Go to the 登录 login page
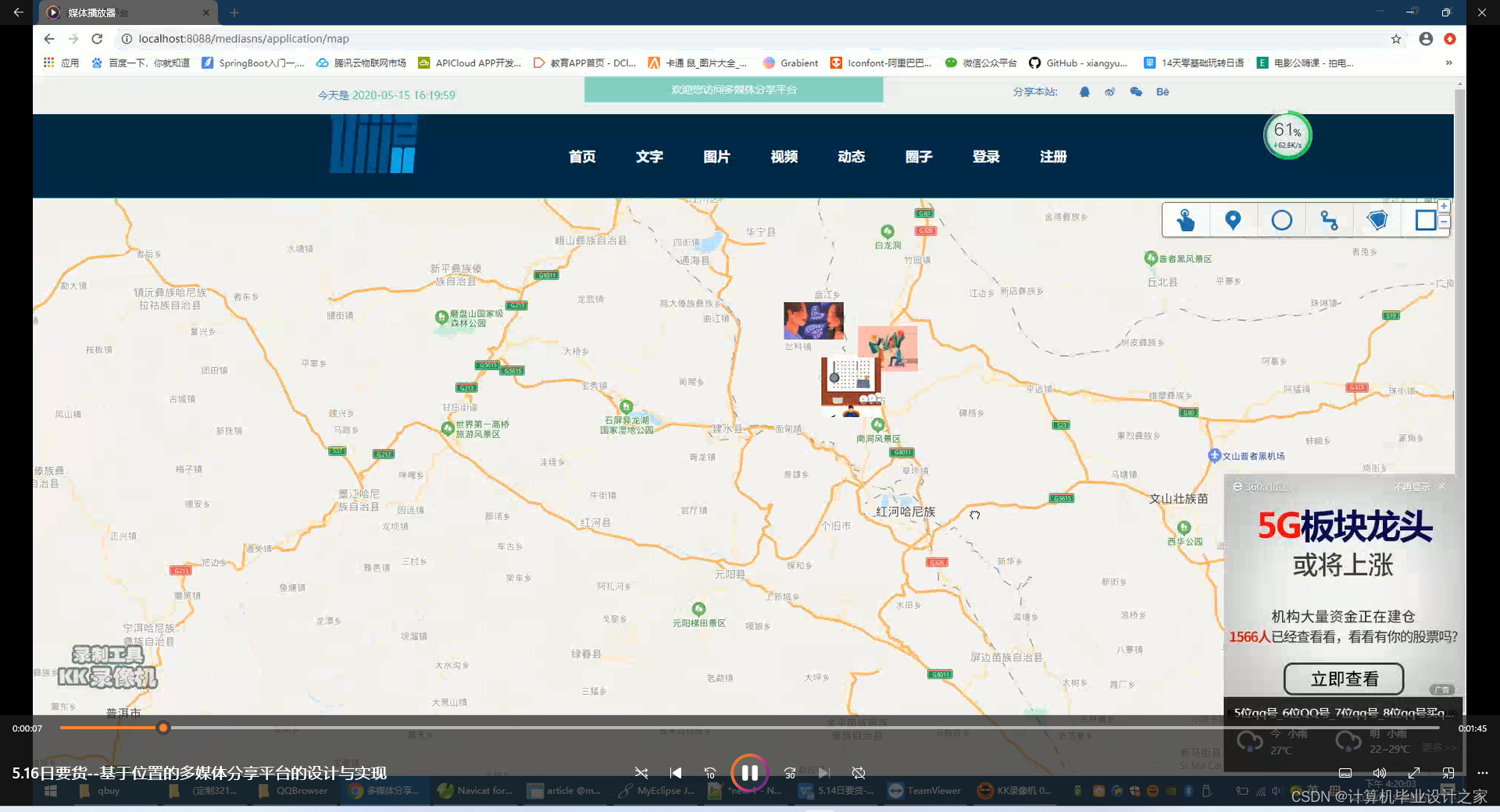This screenshot has width=1500, height=812. coord(986,156)
